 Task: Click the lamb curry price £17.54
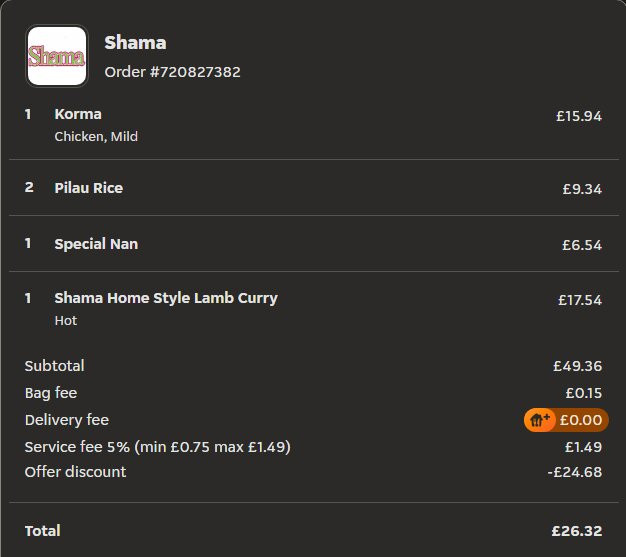[579, 299]
